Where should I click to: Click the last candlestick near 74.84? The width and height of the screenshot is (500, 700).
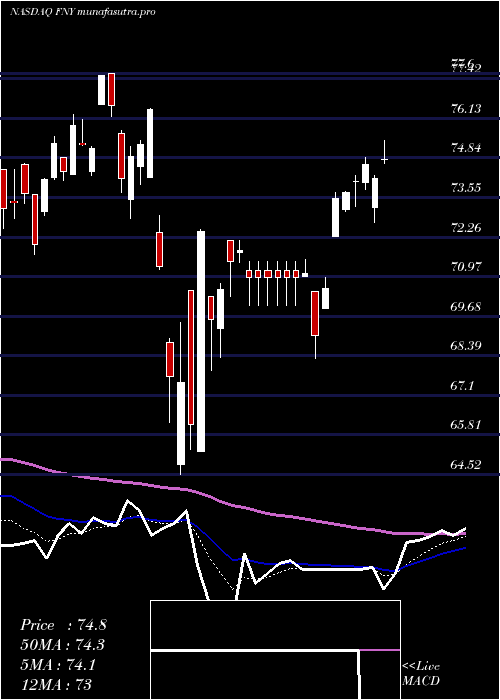(x=384, y=152)
